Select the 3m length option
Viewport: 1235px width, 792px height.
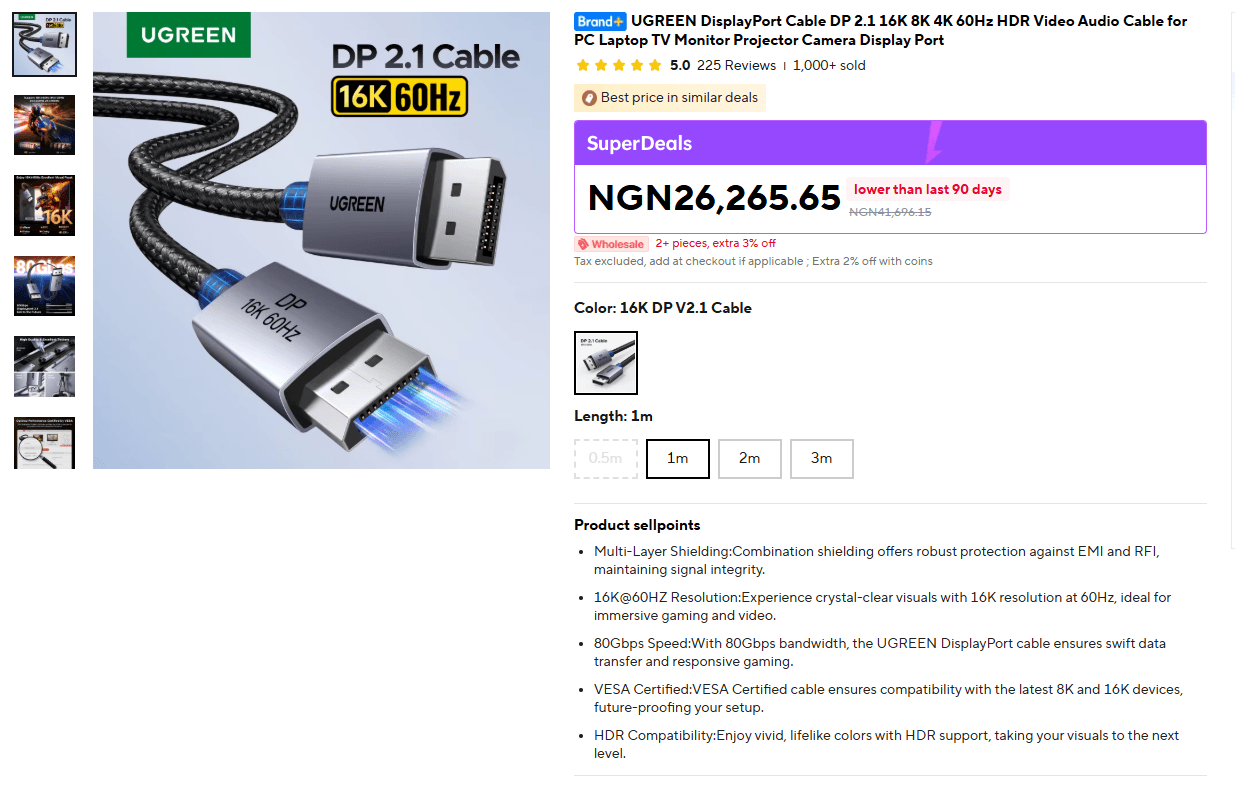[822, 458]
